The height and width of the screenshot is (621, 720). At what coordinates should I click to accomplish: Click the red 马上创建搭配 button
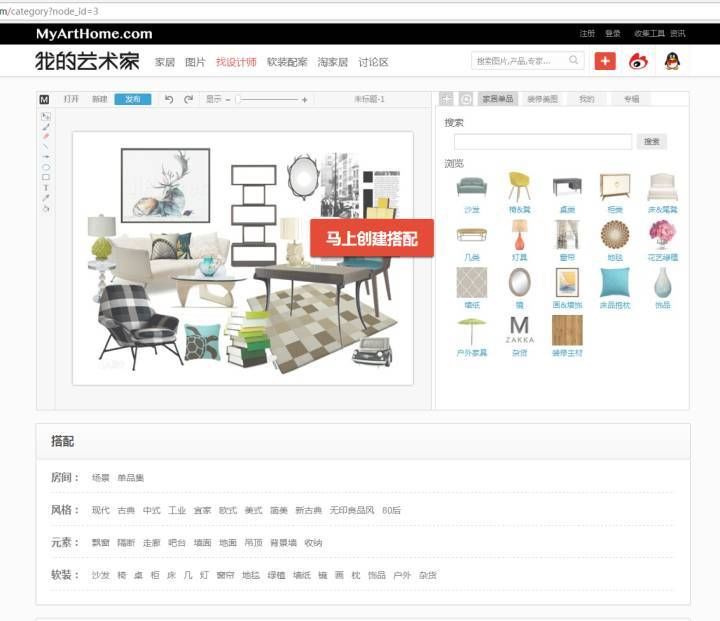click(x=372, y=238)
